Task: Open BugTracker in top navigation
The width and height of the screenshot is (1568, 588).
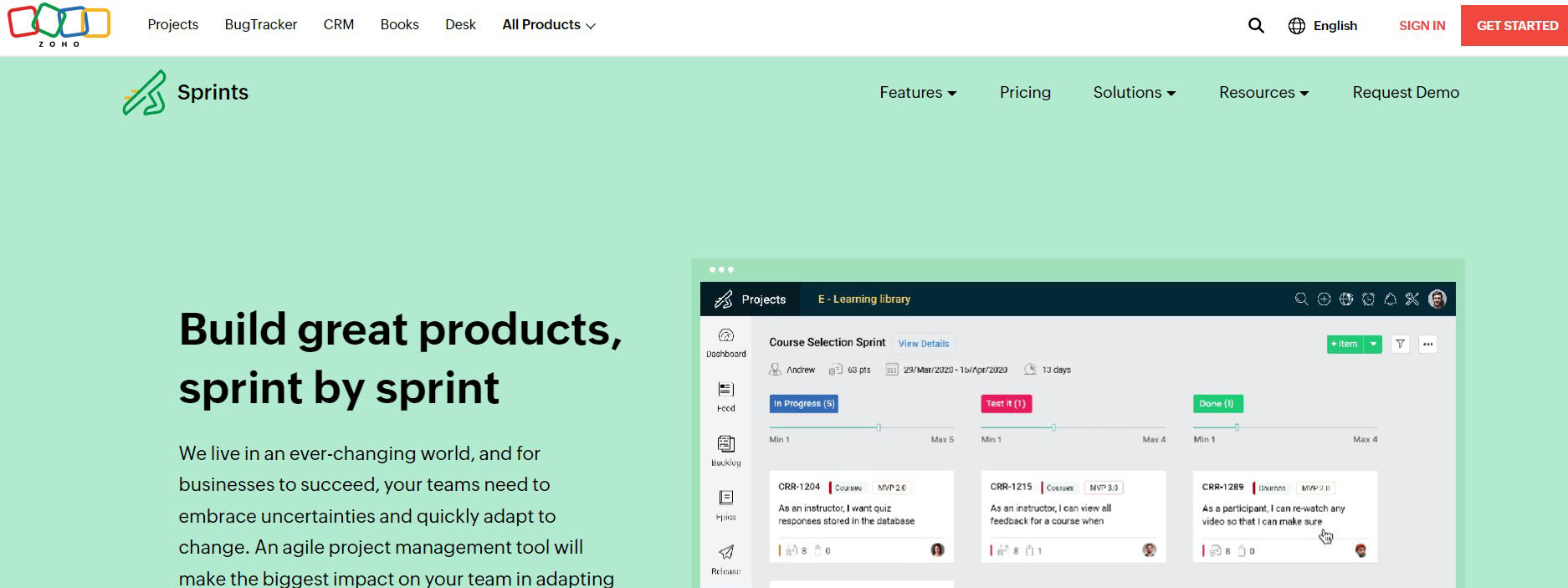Action: pyautogui.click(x=261, y=25)
